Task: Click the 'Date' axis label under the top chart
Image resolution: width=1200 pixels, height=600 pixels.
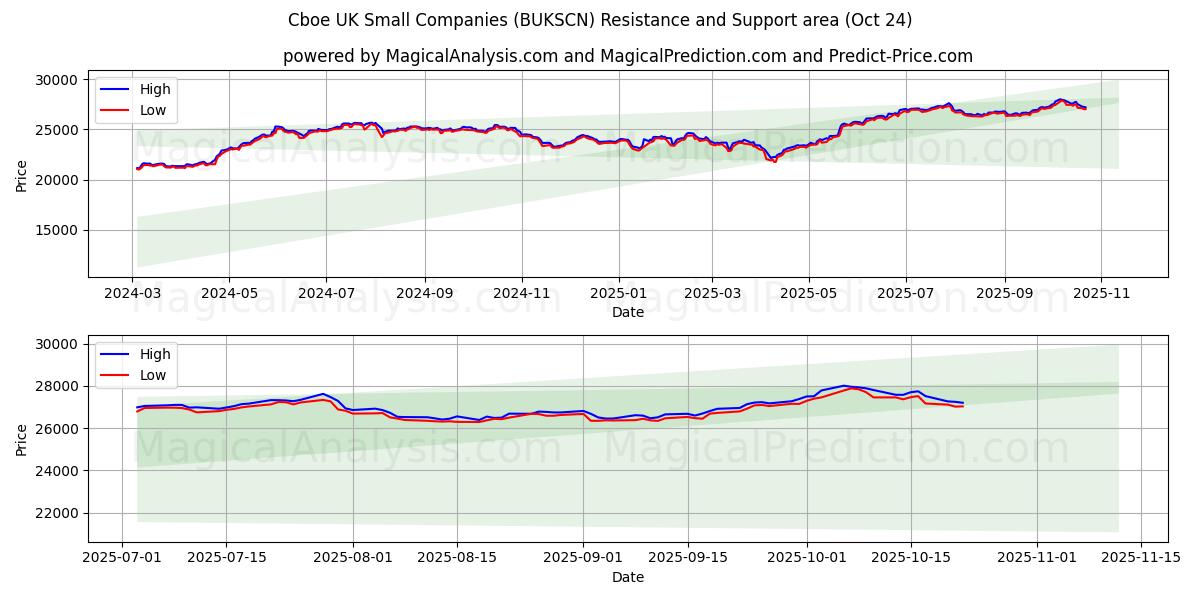Action: click(x=628, y=313)
